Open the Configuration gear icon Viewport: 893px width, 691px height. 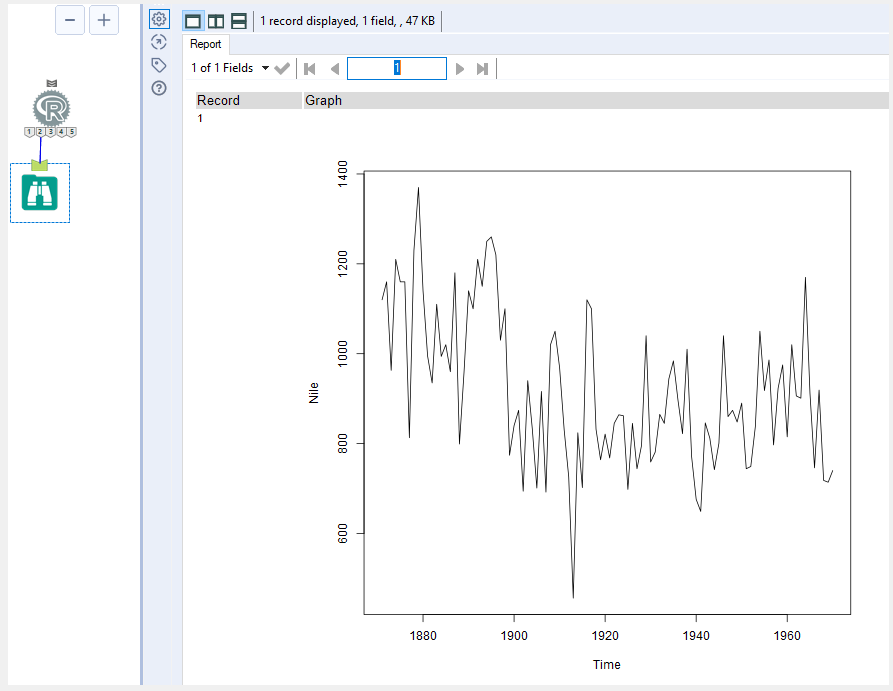tap(158, 19)
